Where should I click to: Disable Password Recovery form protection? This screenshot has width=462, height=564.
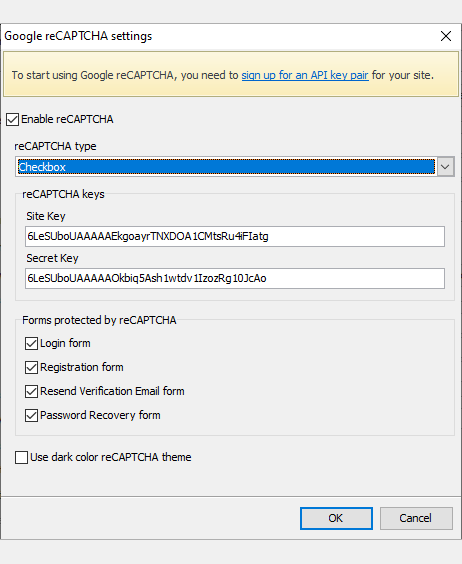pos(31,415)
